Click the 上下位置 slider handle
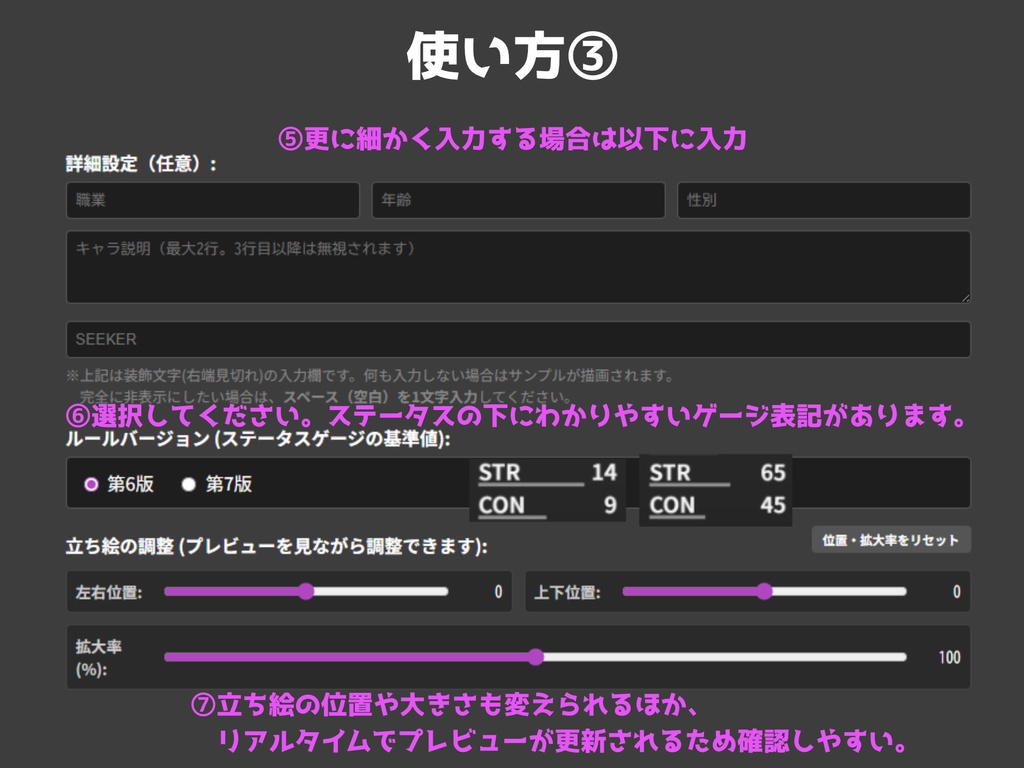 763,593
